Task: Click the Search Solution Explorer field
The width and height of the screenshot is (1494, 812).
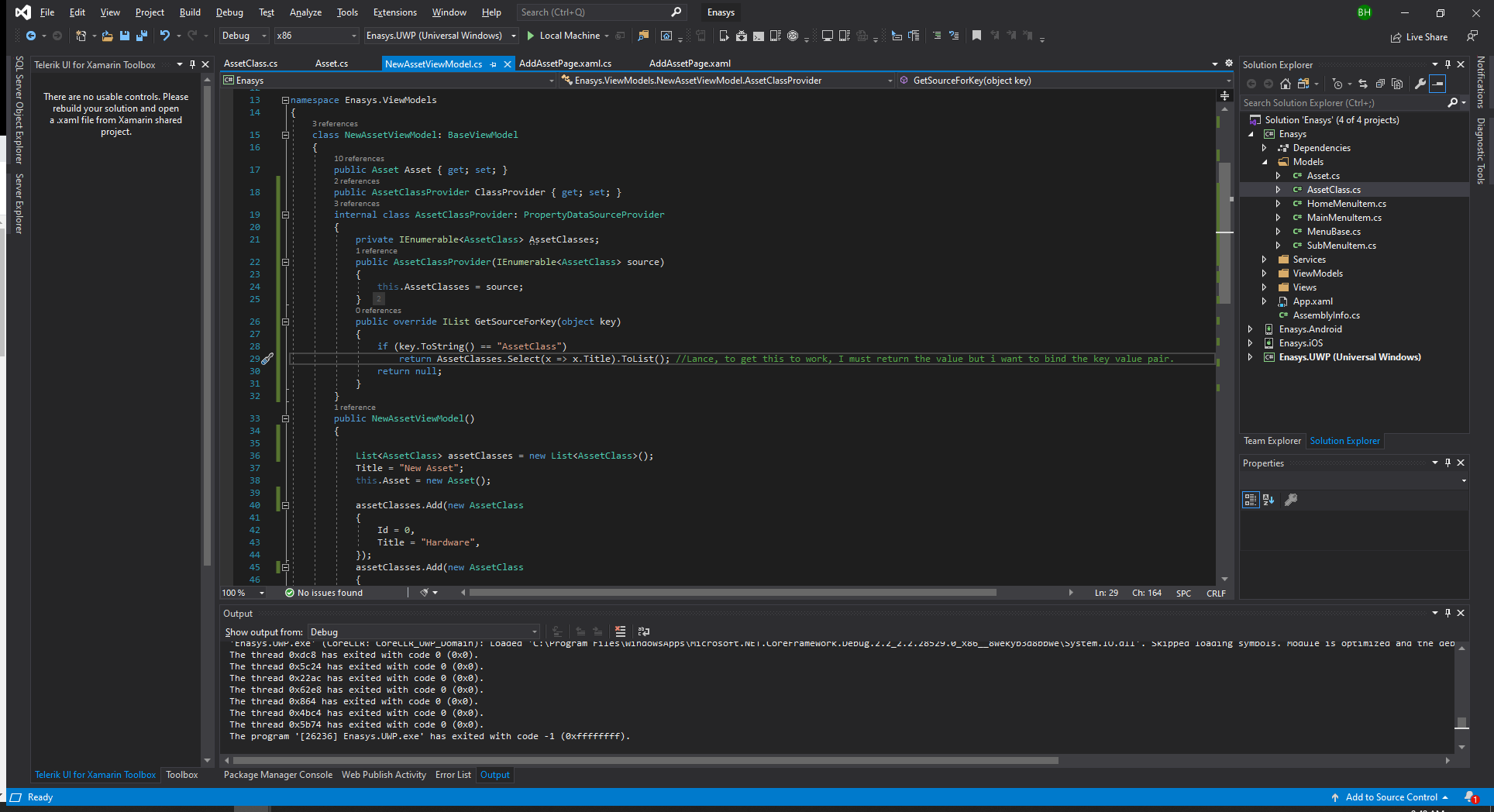Action: tap(1342, 103)
